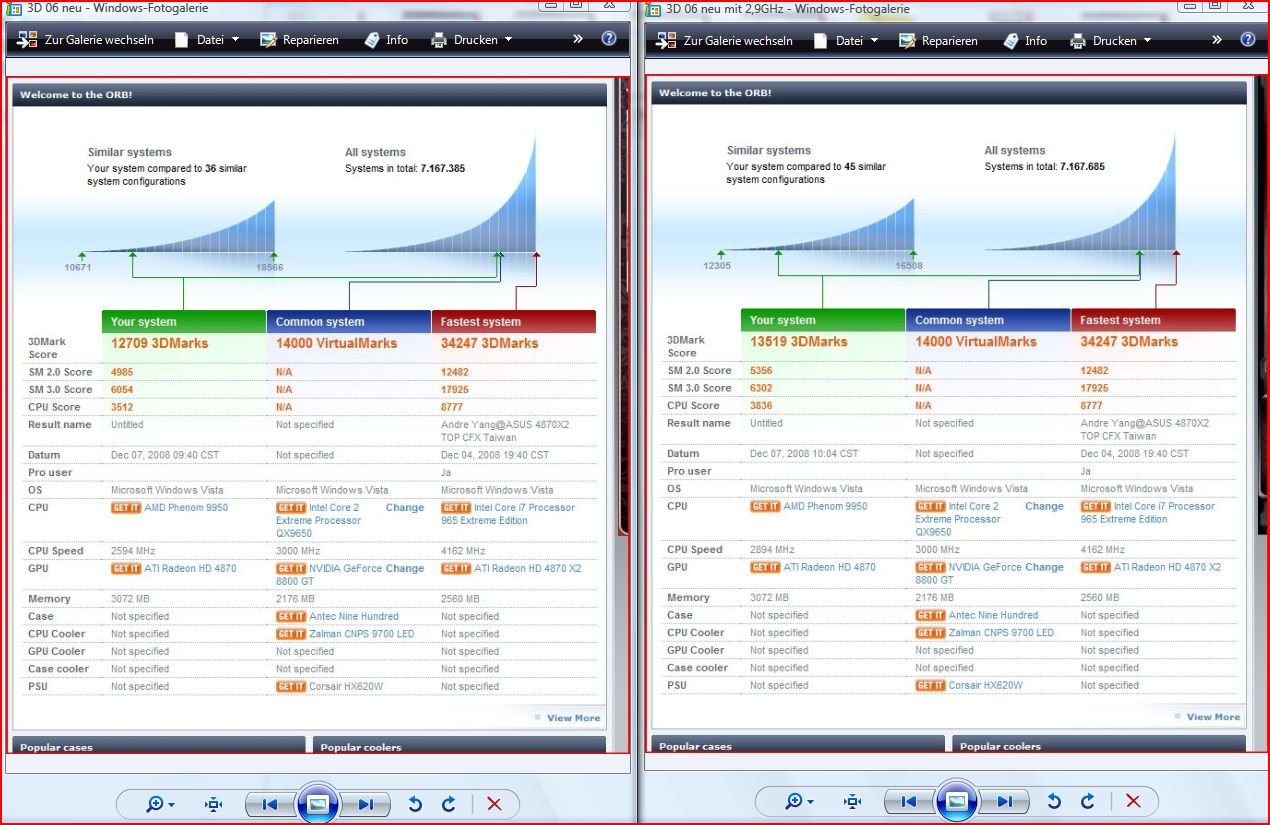Click Change next to NVIDIA GeForce, right 2,9GHz image

click(x=1044, y=567)
